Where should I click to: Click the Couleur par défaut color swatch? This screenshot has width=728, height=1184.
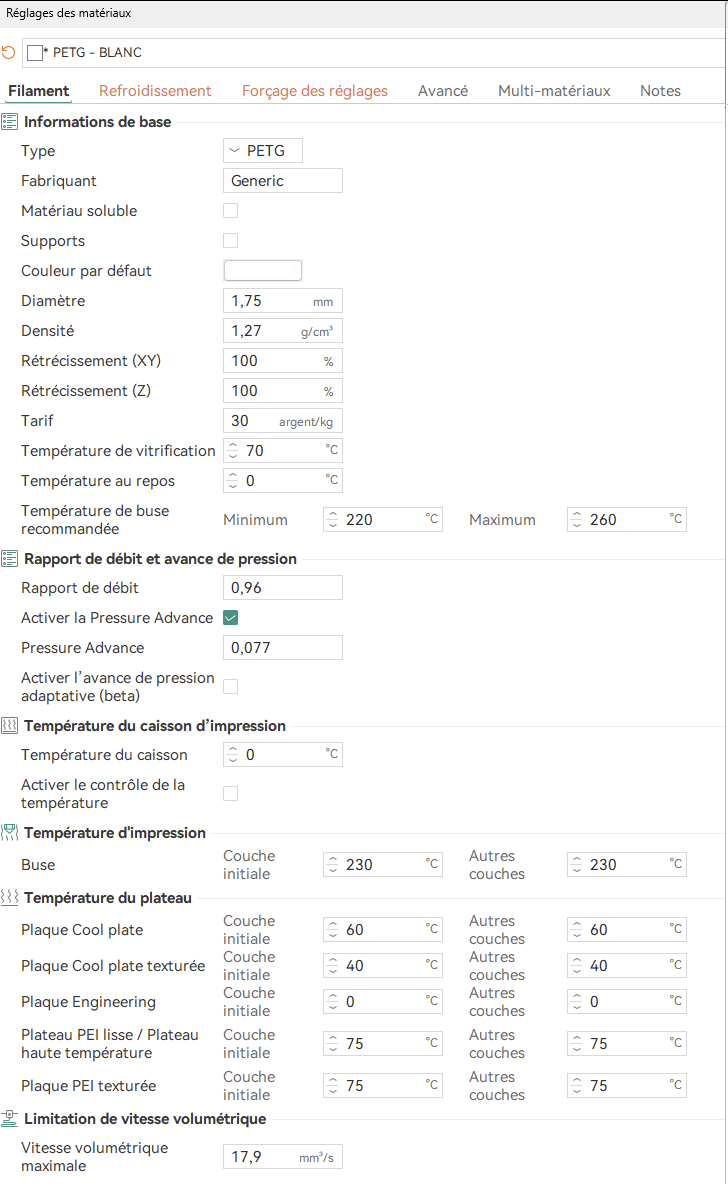[x=263, y=271]
